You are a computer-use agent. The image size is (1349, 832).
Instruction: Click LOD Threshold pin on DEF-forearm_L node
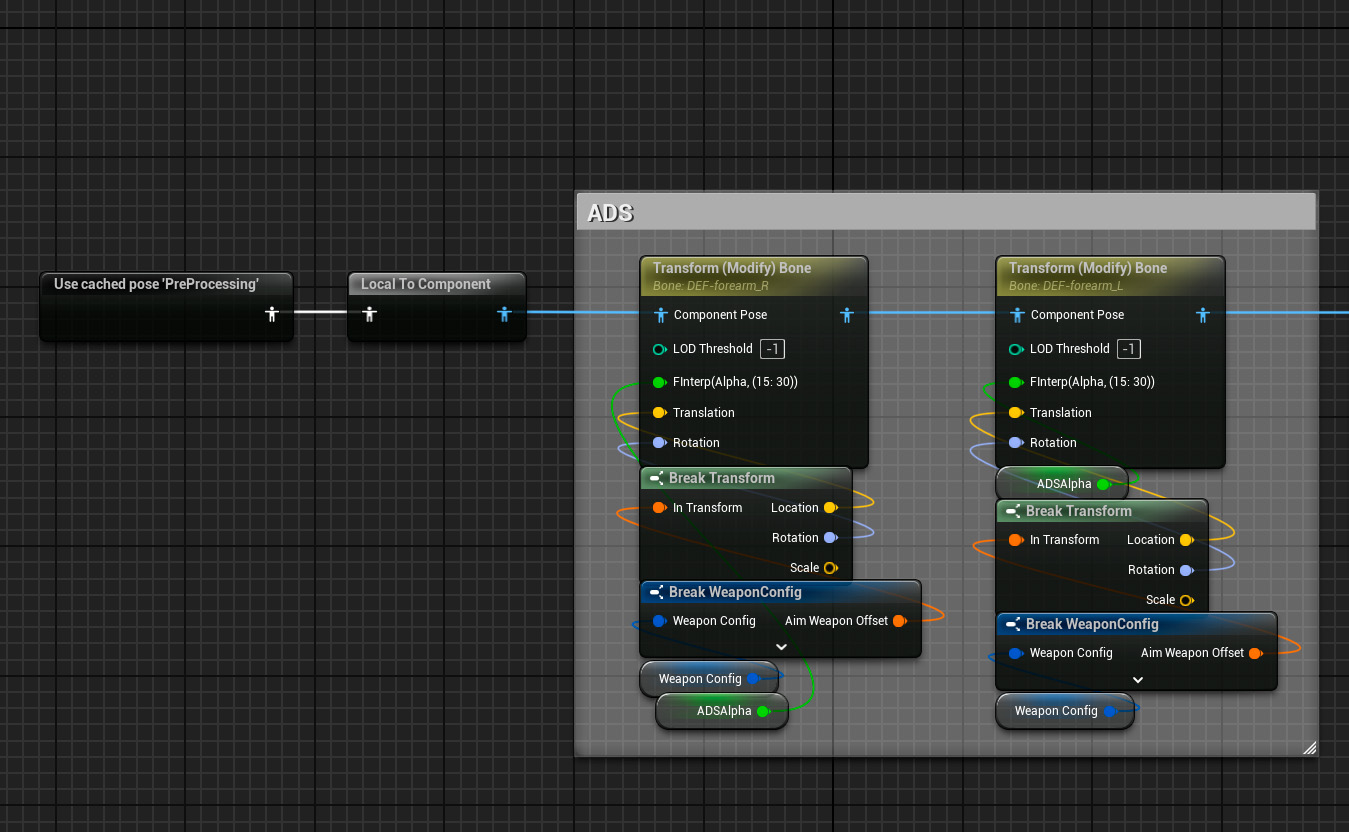[x=1016, y=349]
